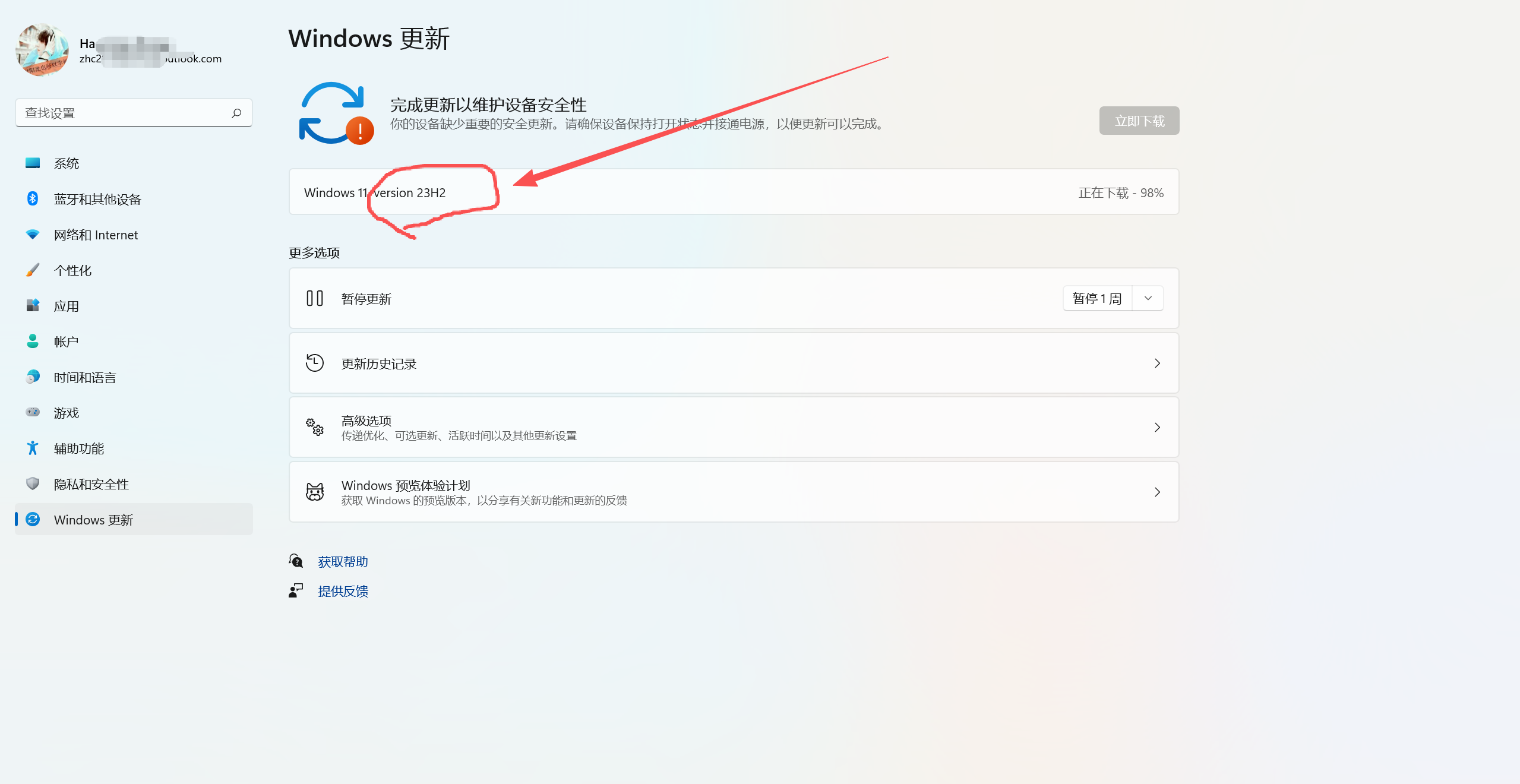This screenshot has width=1520, height=784.
Task: Expand Windows 预览体验计划 chevron
Action: click(1156, 492)
